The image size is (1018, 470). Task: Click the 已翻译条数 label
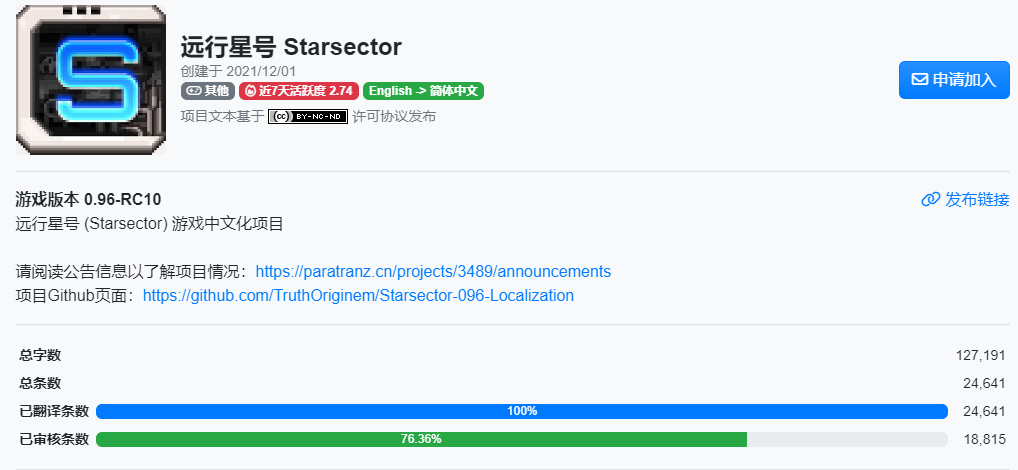(55, 411)
